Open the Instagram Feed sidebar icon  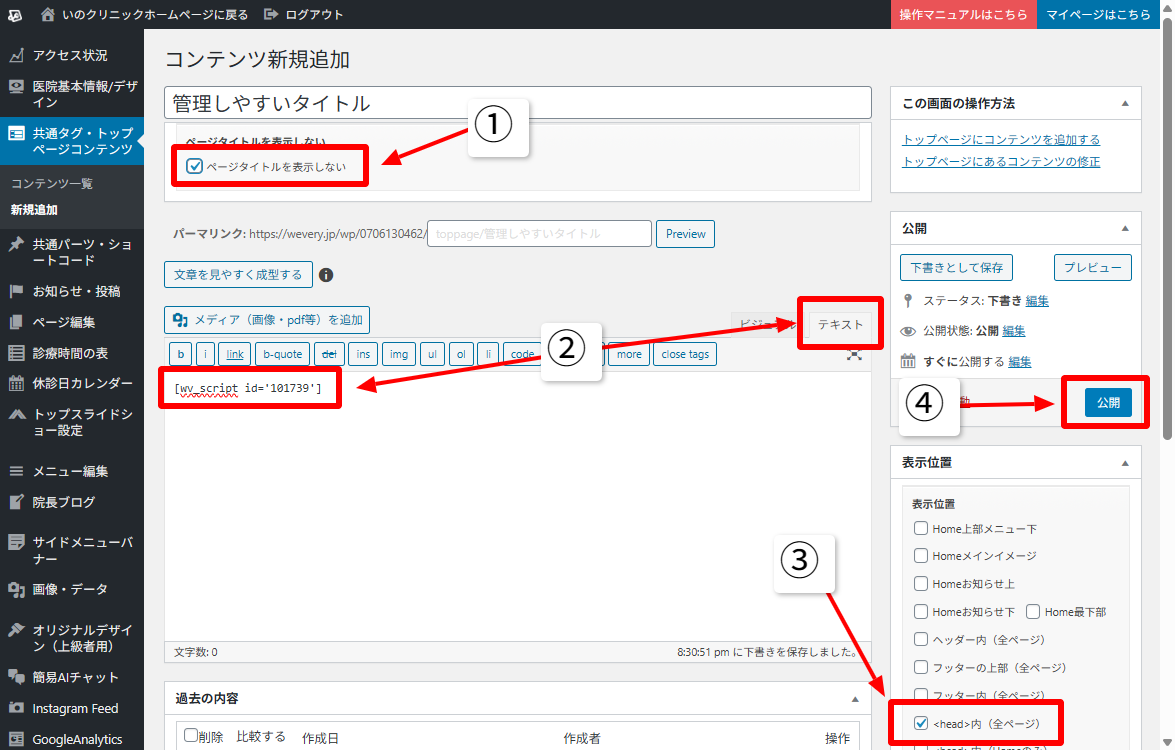tap(16, 708)
